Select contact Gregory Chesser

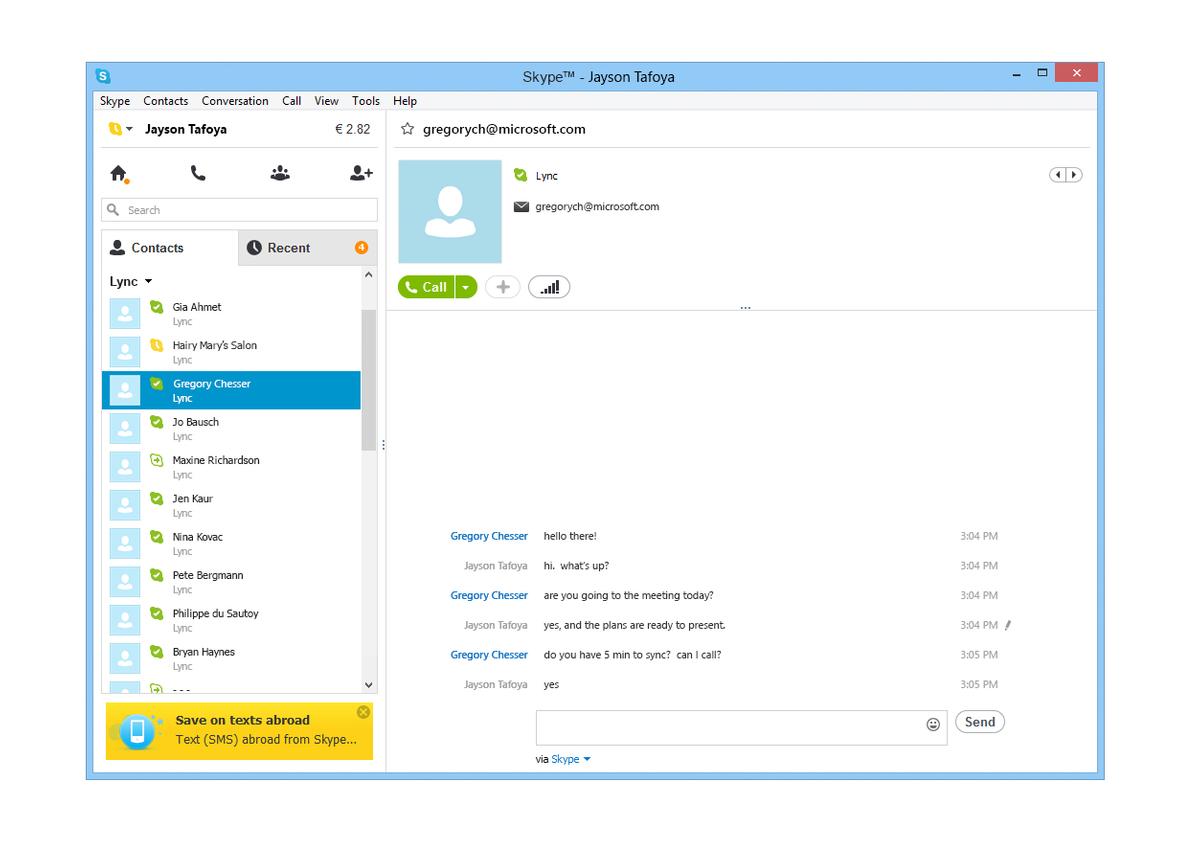tap(231, 390)
